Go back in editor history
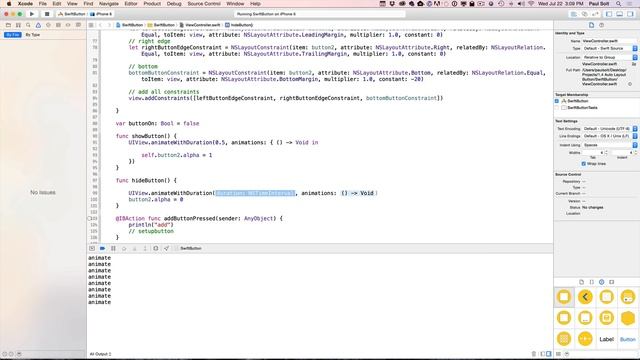Viewport: 640px width, 360px height. [101, 25]
